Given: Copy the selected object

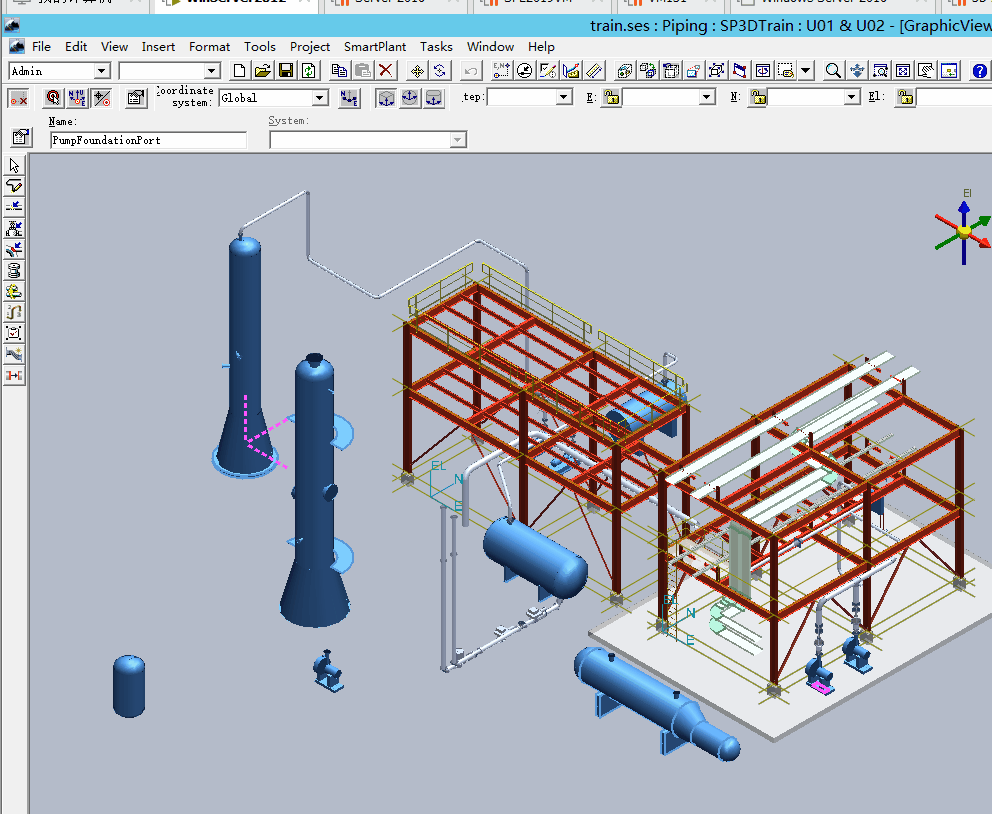Looking at the screenshot, I should (x=339, y=71).
